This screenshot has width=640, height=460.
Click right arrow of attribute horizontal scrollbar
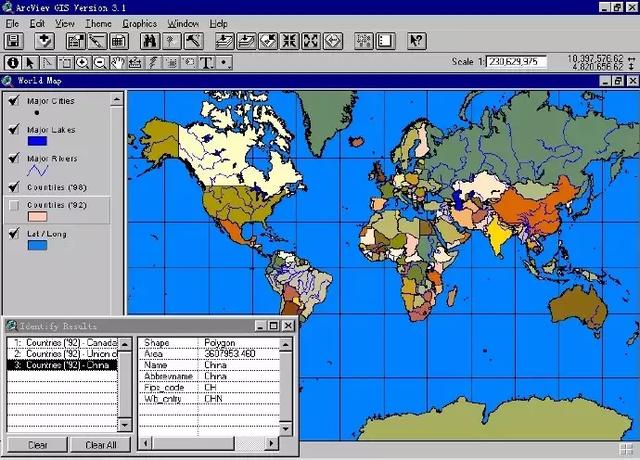pos(273,443)
